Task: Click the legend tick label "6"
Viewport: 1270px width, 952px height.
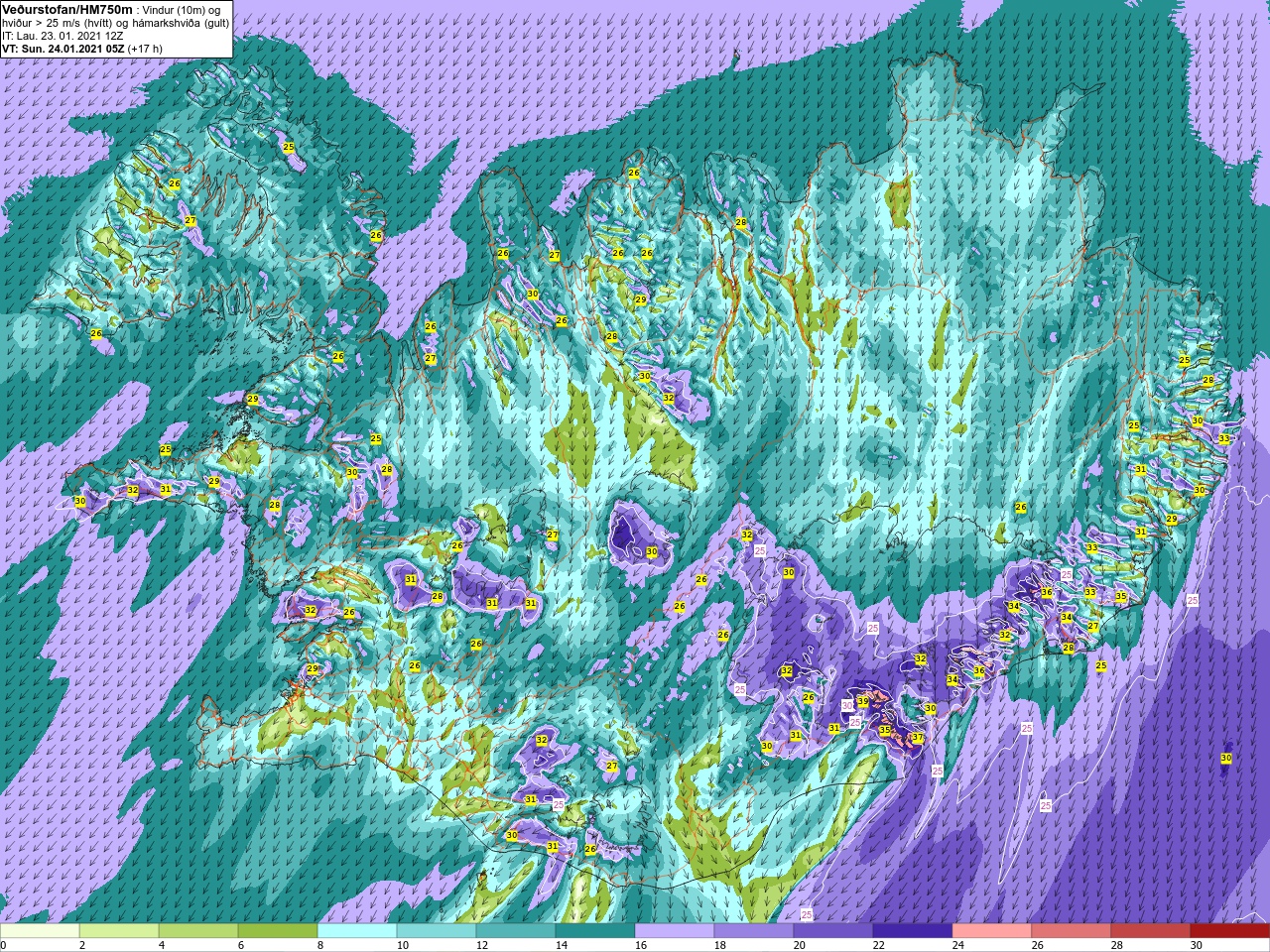Action: (x=241, y=945)
